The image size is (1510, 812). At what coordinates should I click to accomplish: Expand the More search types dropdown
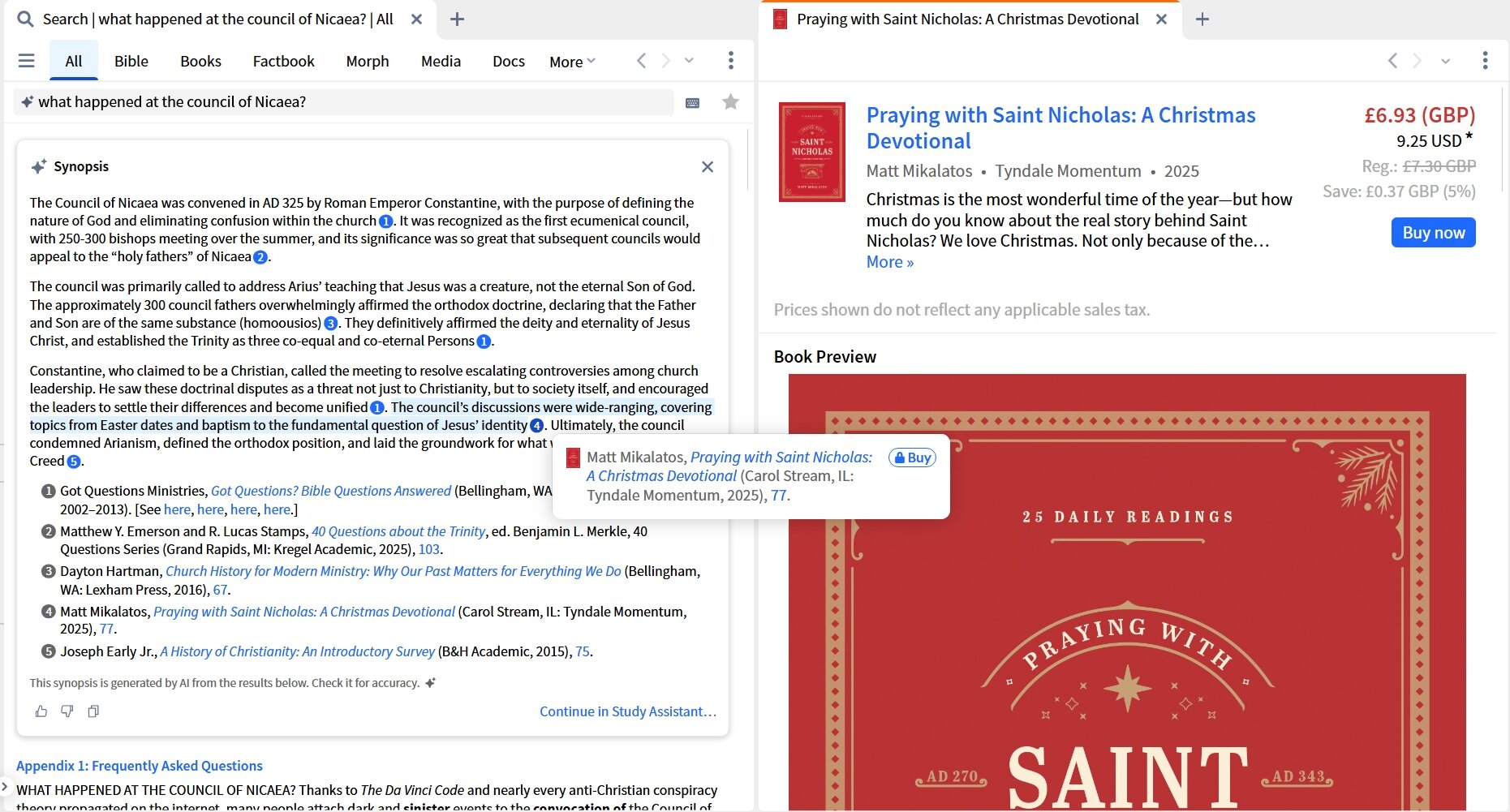point(572,62)
